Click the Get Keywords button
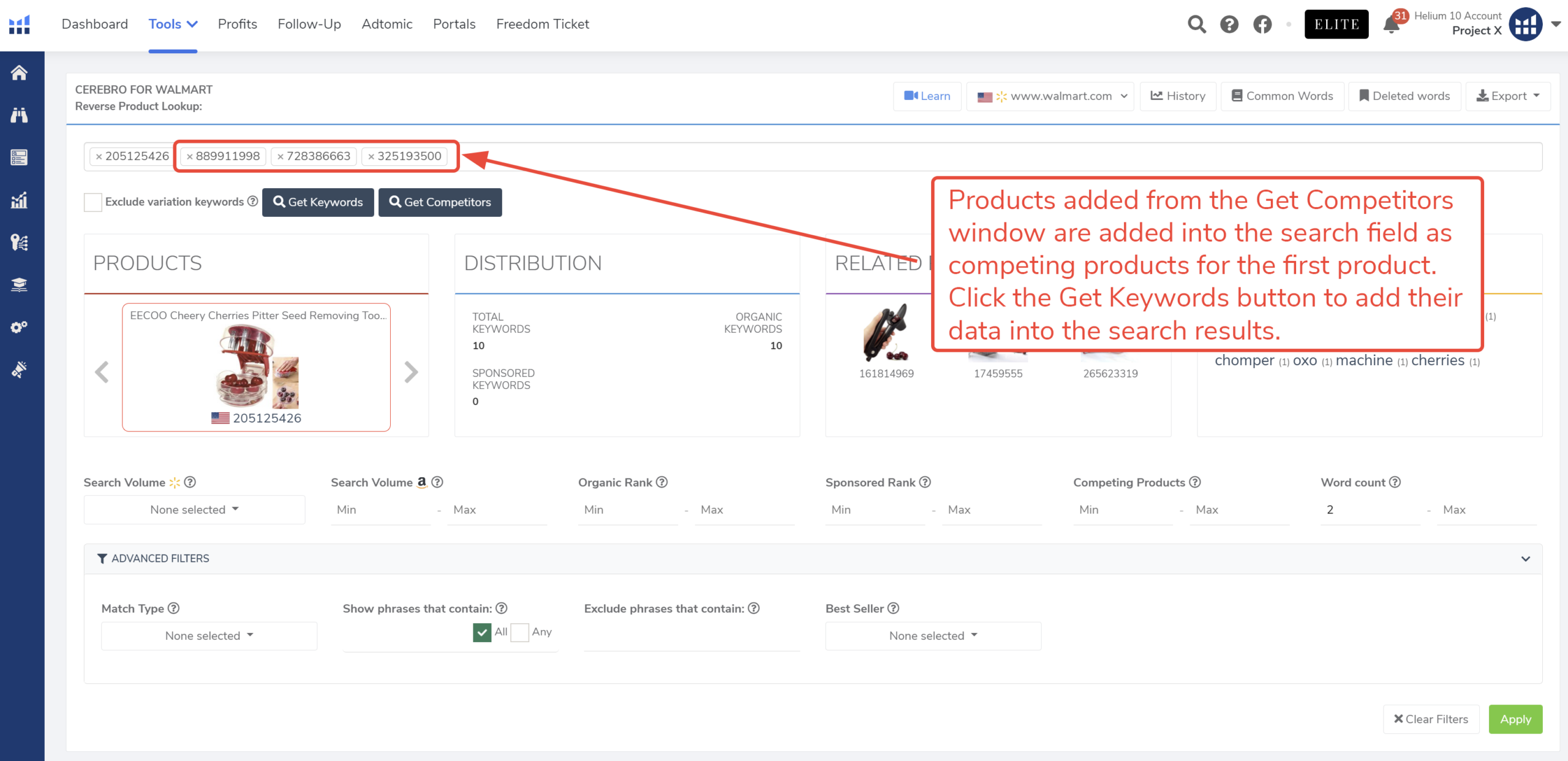The image size is (1568, 761). click(x=318, y=202)
